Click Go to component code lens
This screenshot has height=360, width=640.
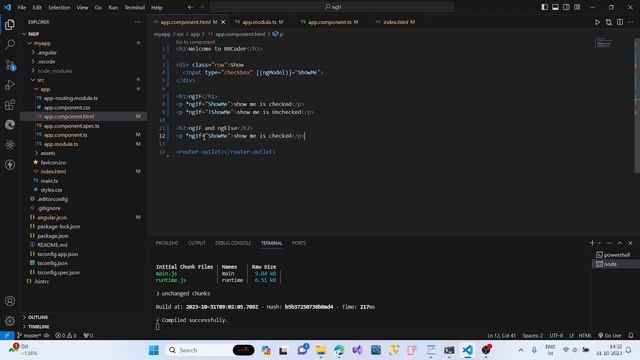coord(195,42)
